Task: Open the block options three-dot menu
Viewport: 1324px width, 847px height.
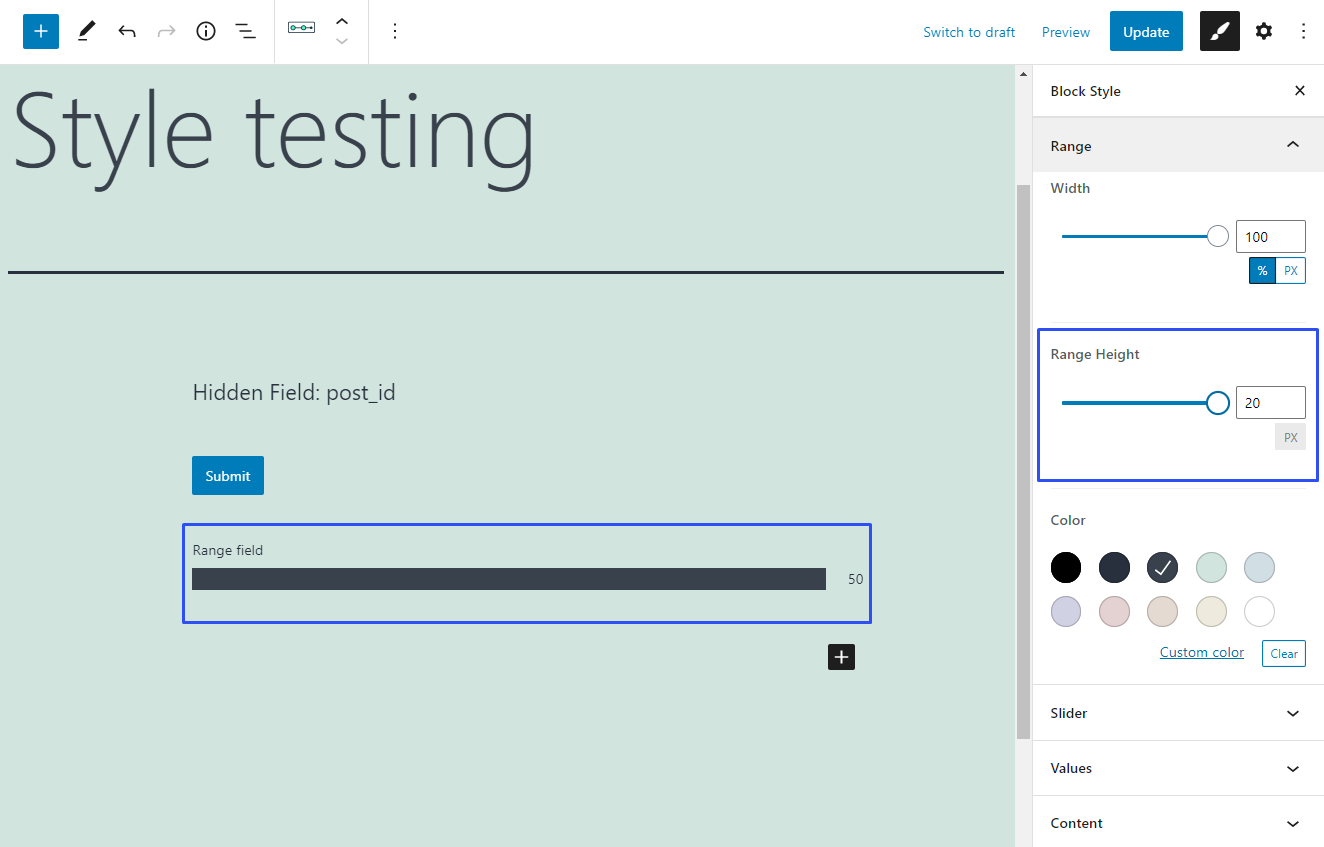Action: pyautogui.click(x=395, y=31)
